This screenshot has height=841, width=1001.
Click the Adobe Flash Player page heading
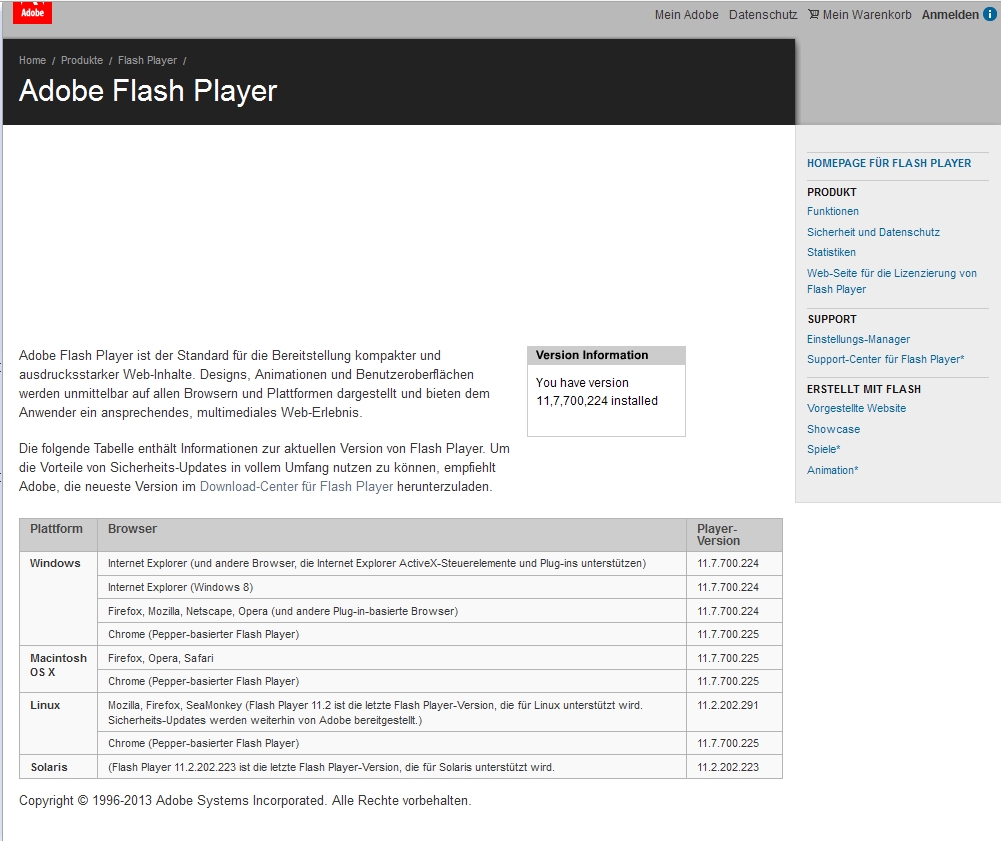point(148,91)
